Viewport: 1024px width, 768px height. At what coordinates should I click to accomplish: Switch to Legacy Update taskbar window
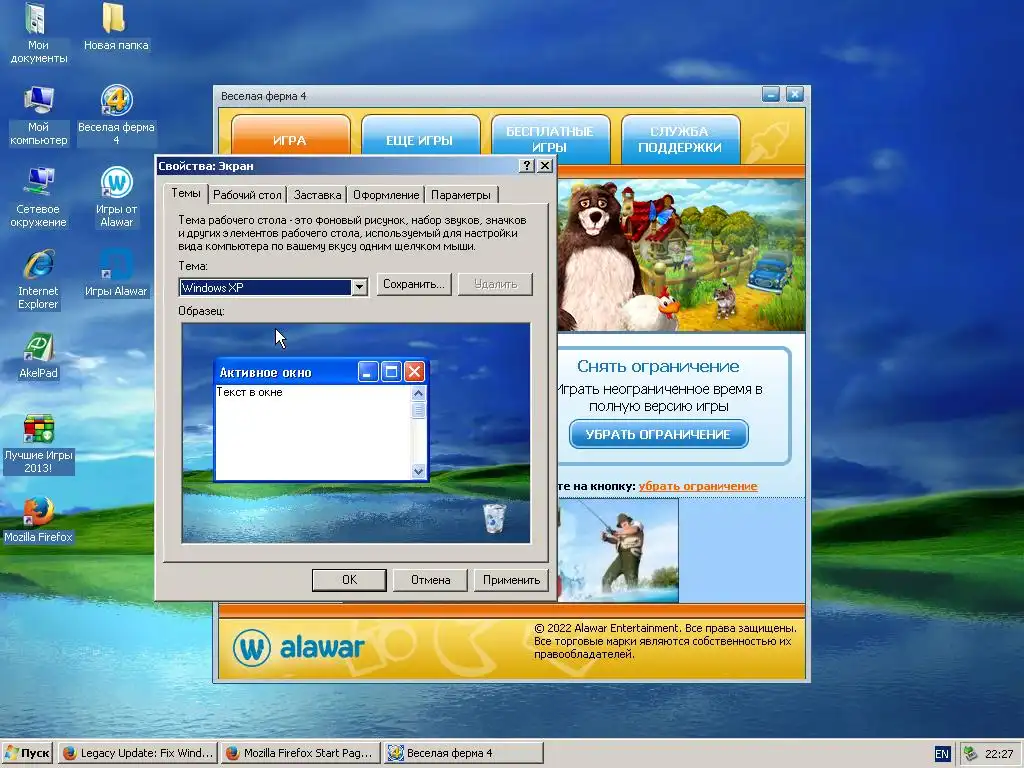pyautogui.click(x=137, y=753)
